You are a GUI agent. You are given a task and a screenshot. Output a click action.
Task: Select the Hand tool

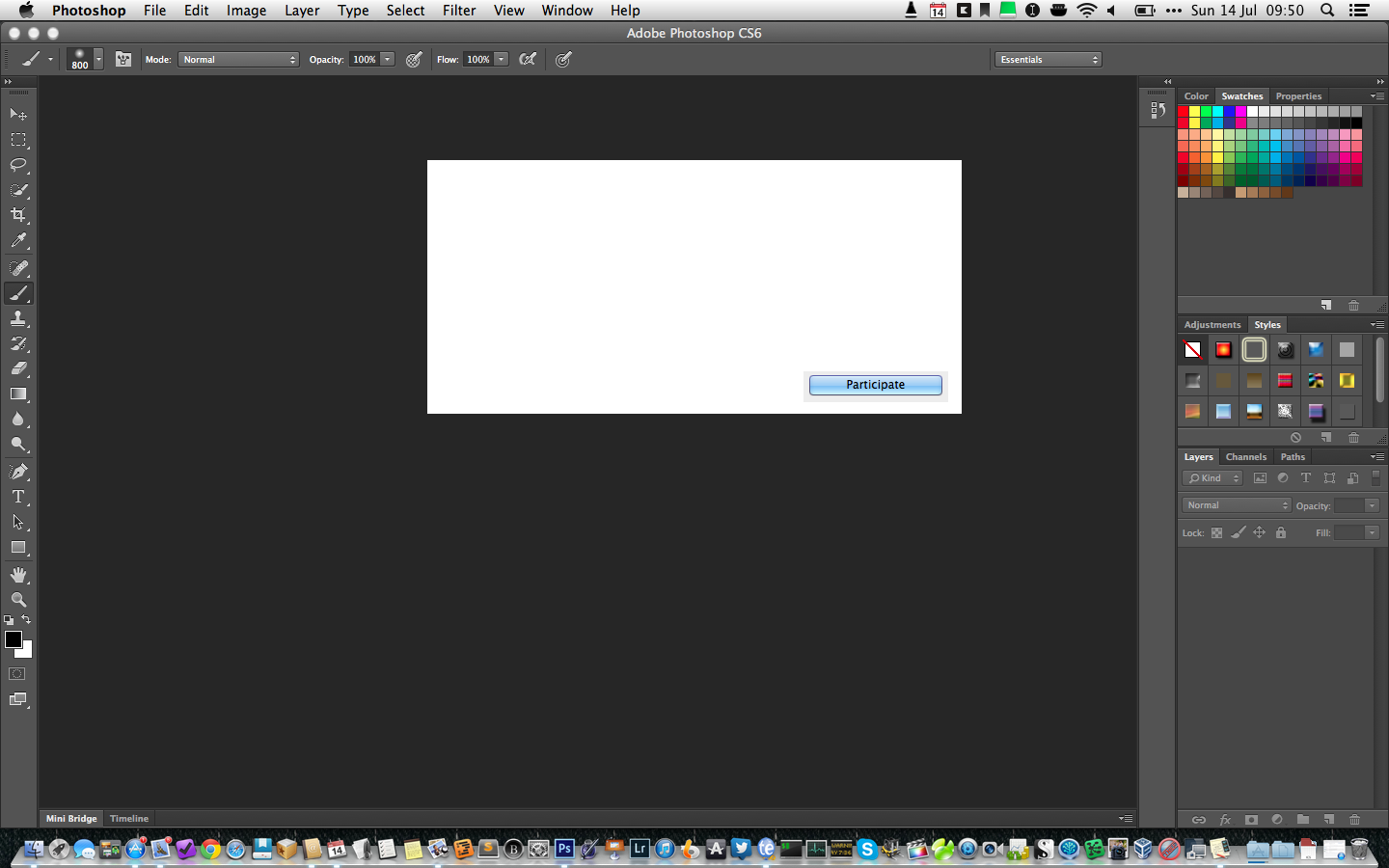pos(18,575)
